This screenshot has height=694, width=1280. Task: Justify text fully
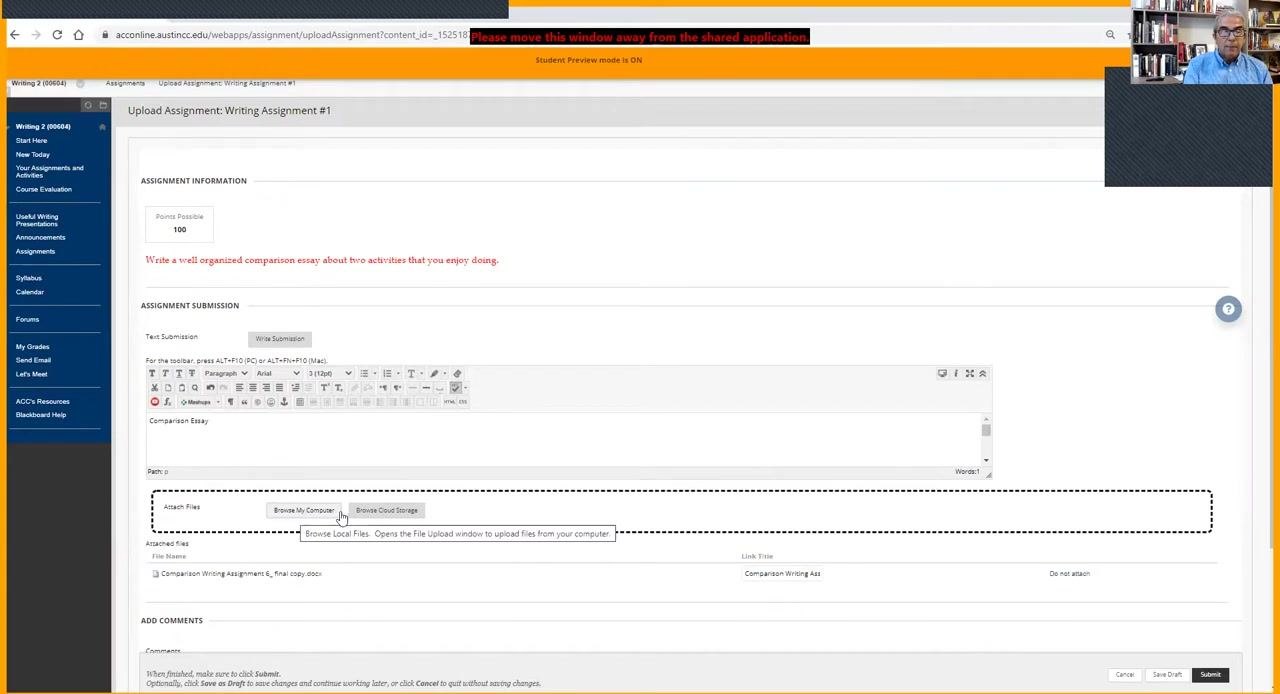point(279,387)
